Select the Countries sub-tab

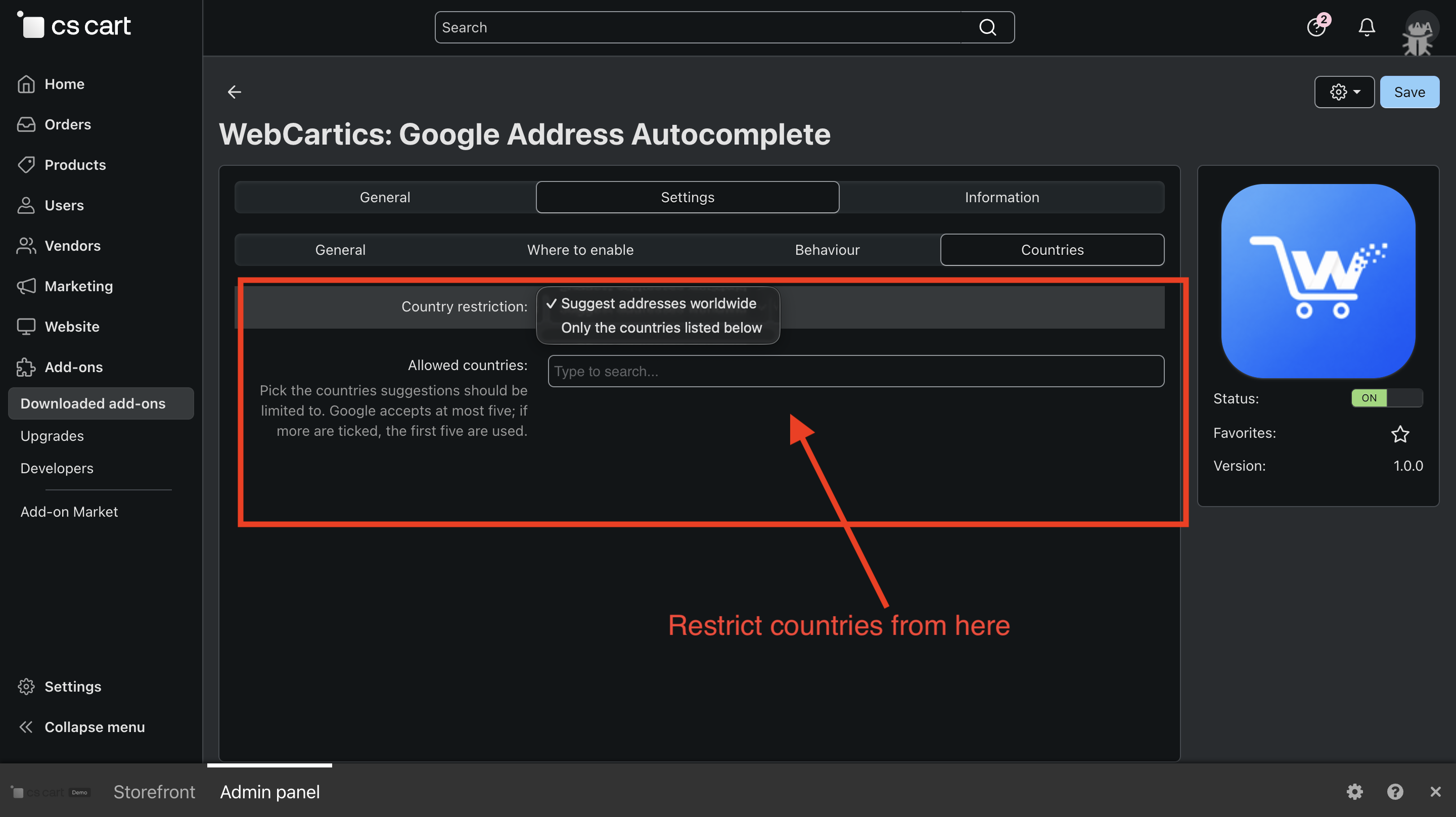point(1052,249)
